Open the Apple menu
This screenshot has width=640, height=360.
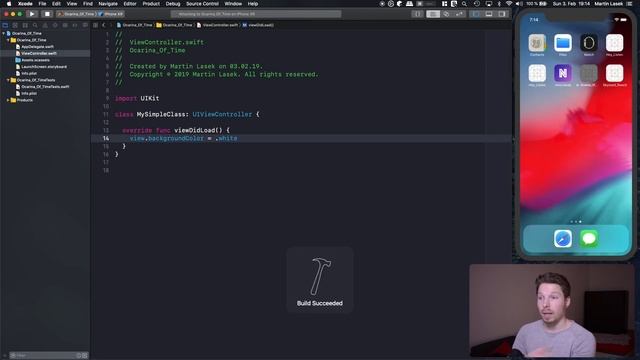click(8, 4)
